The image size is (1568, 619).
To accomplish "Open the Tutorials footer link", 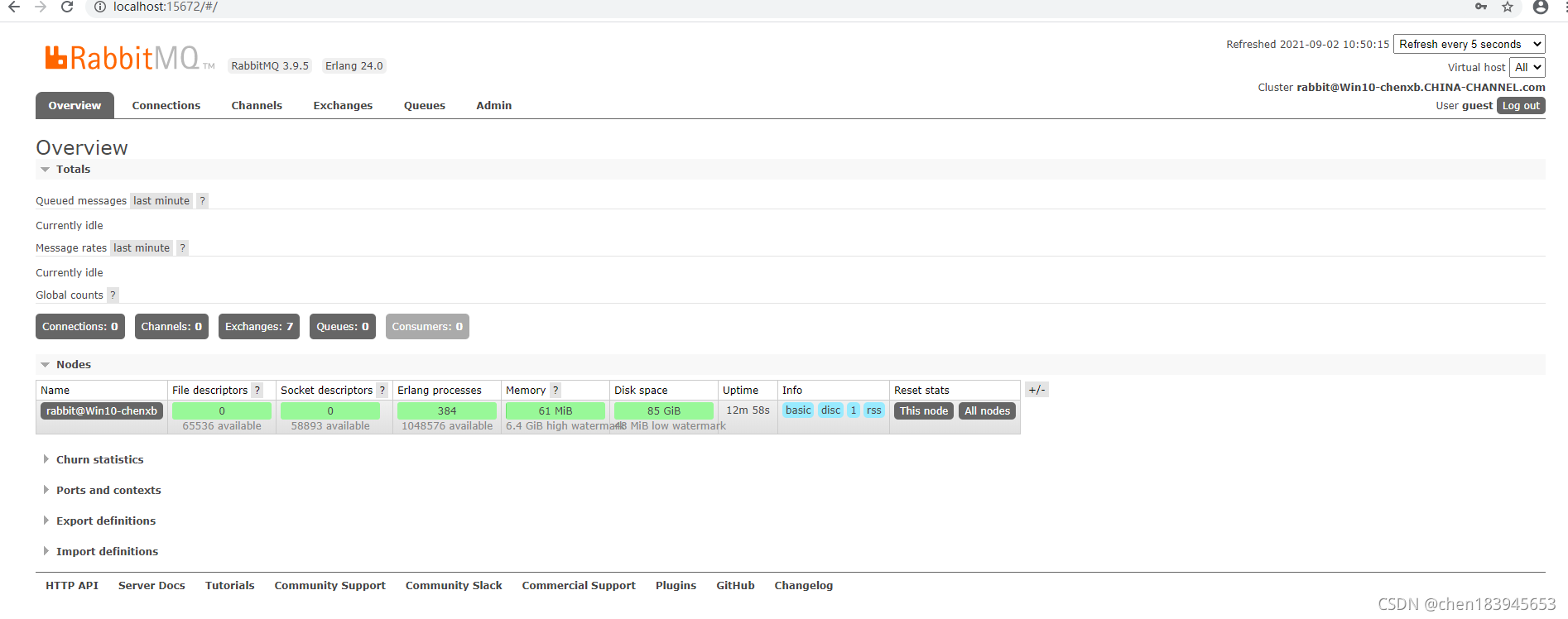I will click(x=230, y=585).
